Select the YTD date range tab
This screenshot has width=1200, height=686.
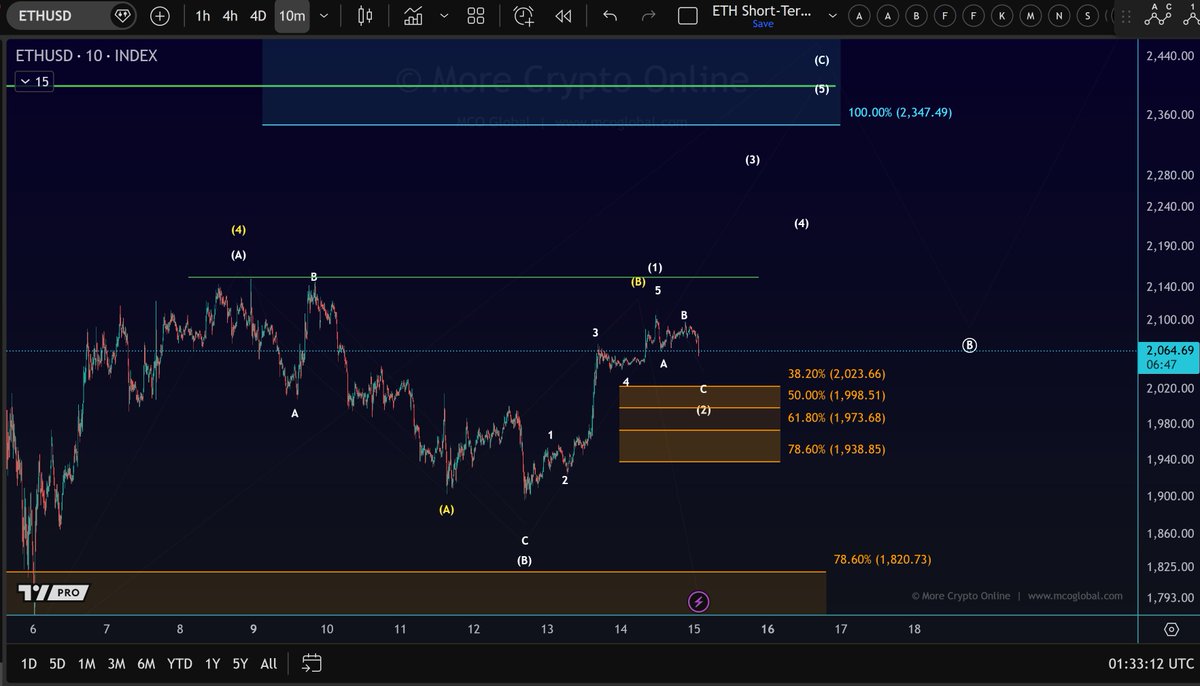(x=180, y=663)
